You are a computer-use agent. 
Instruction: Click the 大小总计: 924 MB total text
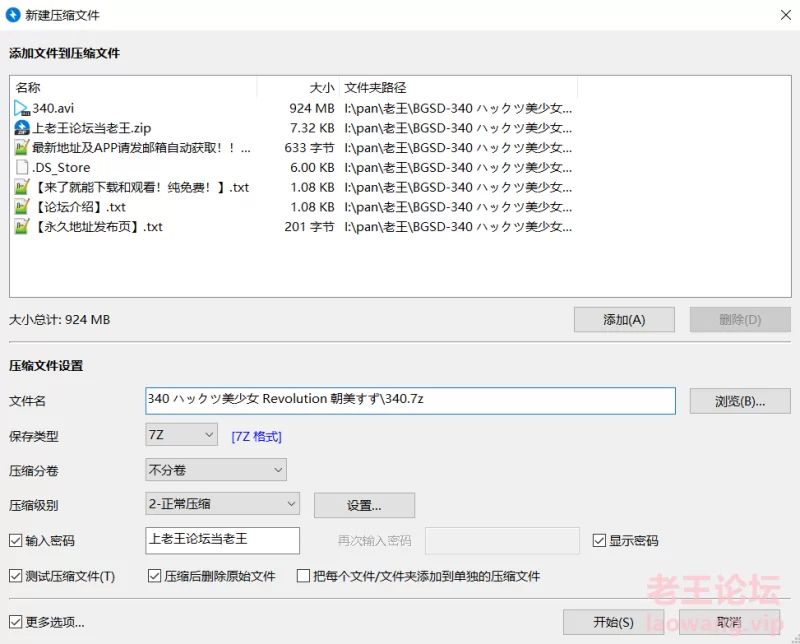[60, 319]
